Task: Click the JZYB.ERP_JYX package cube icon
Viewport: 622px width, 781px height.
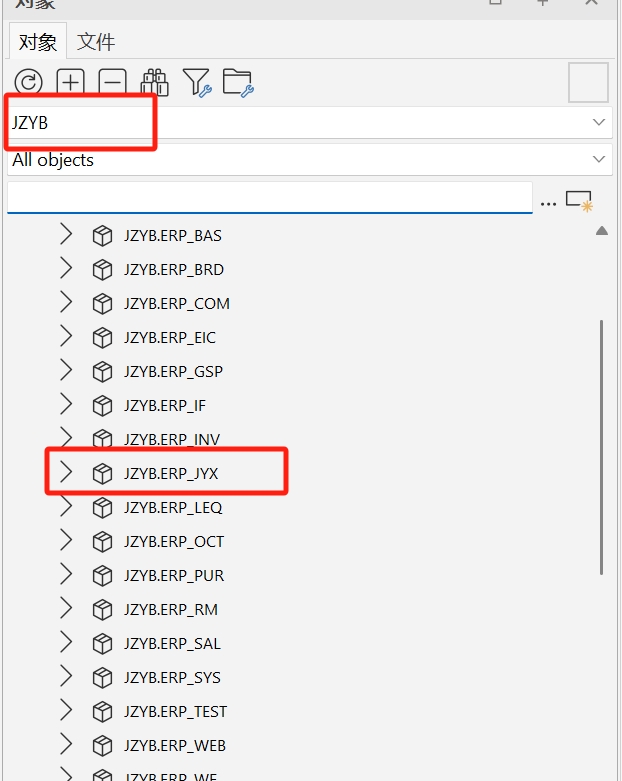Action: click(x=102, y=474)
